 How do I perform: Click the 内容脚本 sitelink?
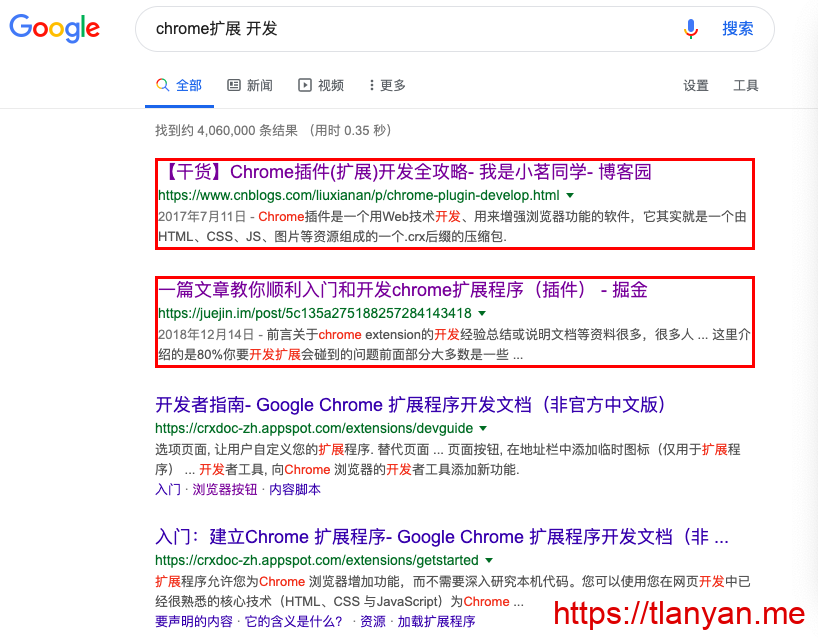(x=295, y=490)
